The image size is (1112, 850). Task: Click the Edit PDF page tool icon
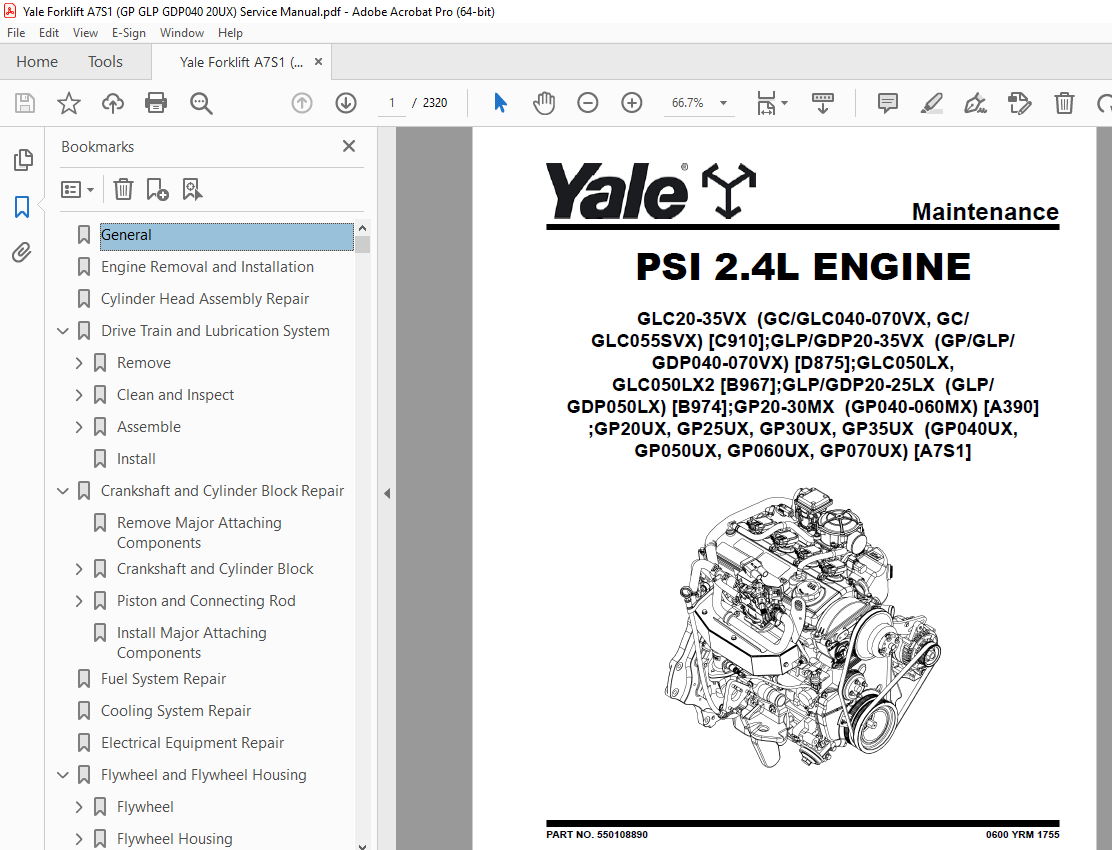coord(1019,104)
